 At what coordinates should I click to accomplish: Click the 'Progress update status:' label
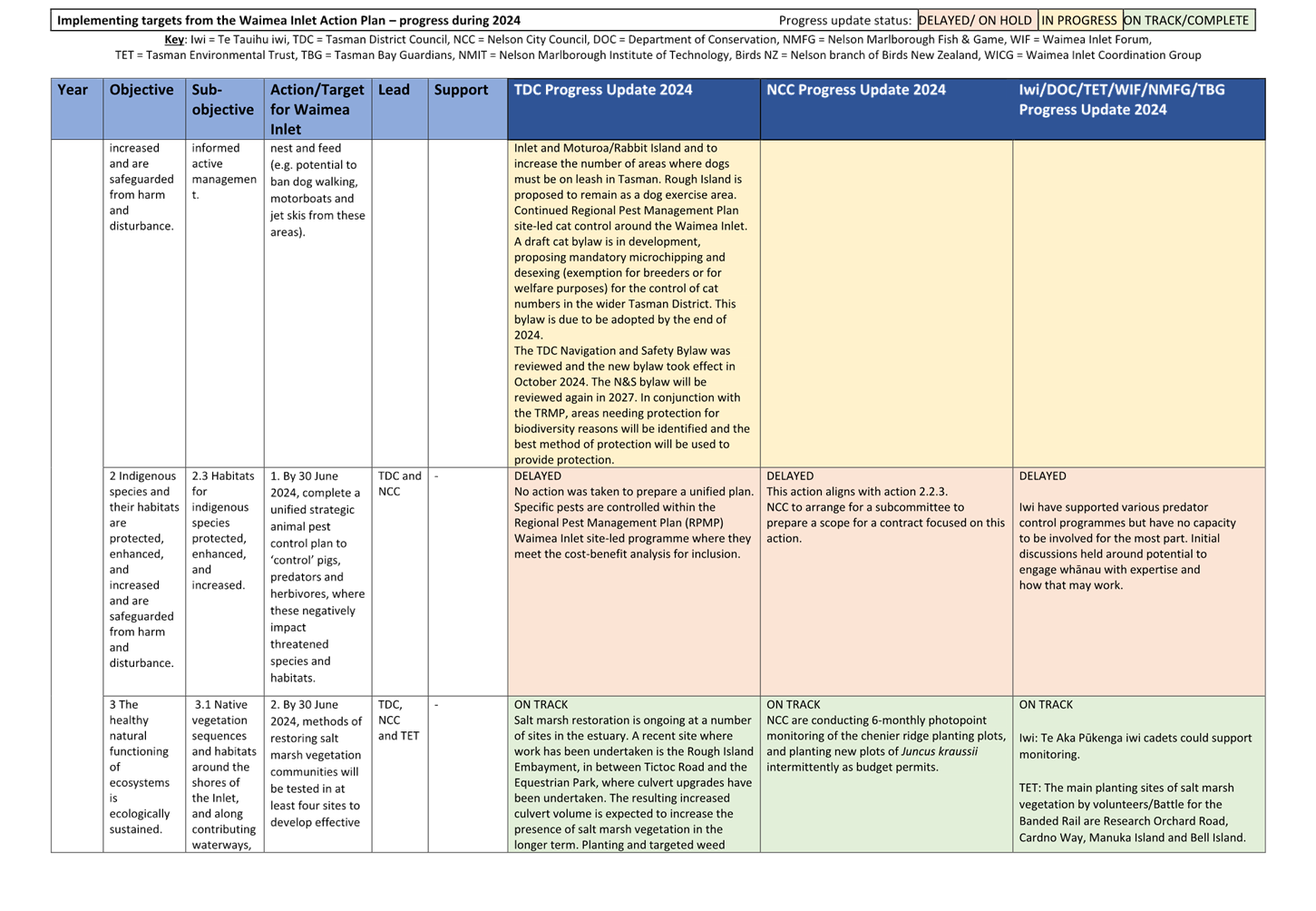[845, 20]
